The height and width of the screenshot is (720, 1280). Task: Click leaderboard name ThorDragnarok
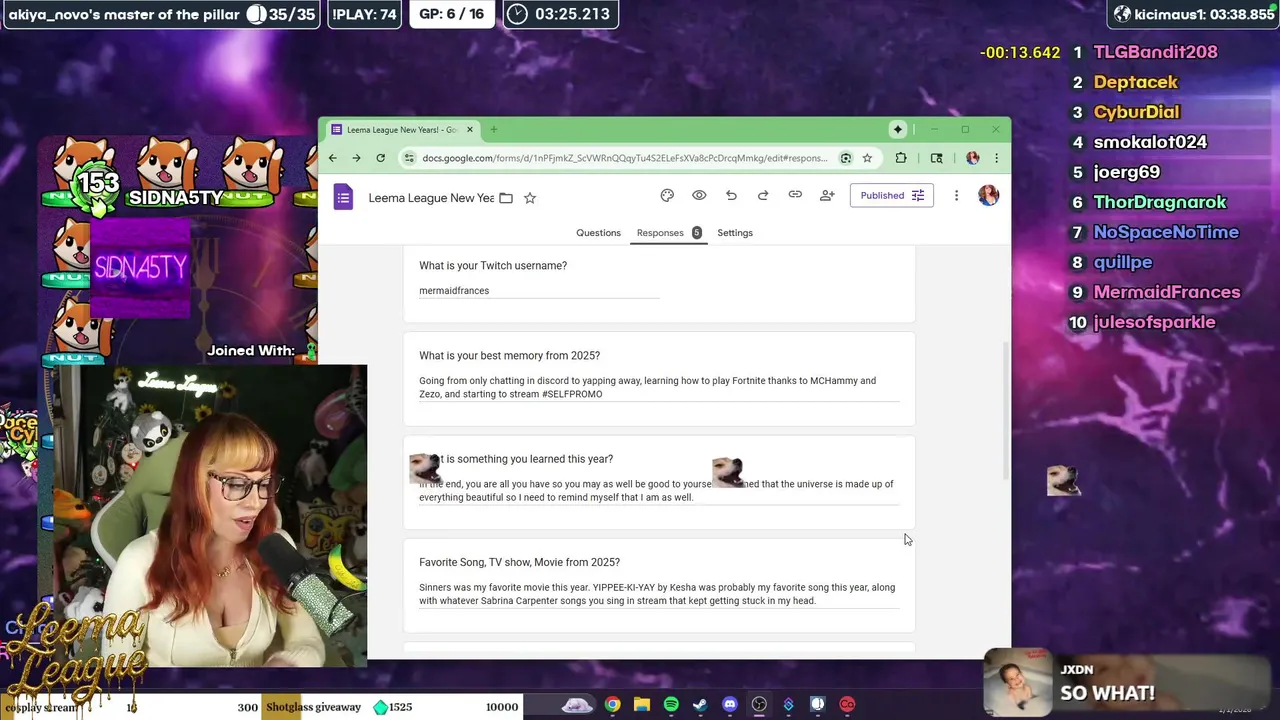tap(1160, 202)
